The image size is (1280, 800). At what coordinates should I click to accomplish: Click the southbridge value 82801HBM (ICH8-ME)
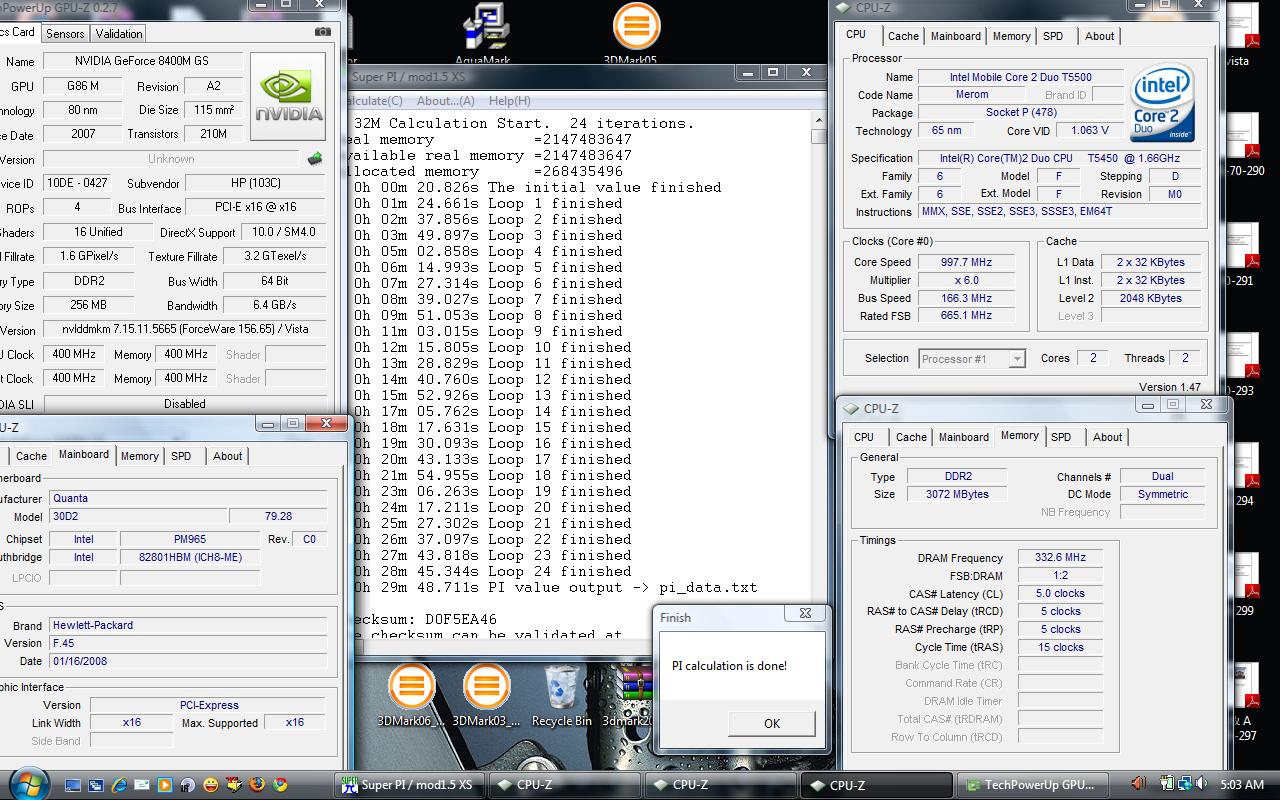[191, 557]
